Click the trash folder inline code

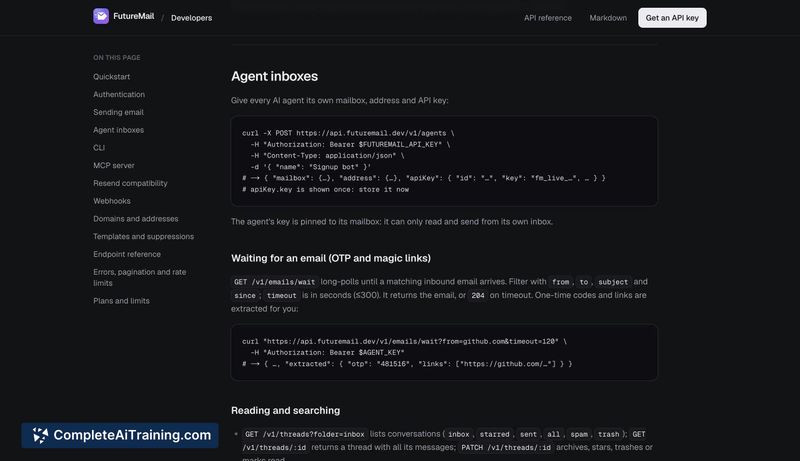(608, 434)
